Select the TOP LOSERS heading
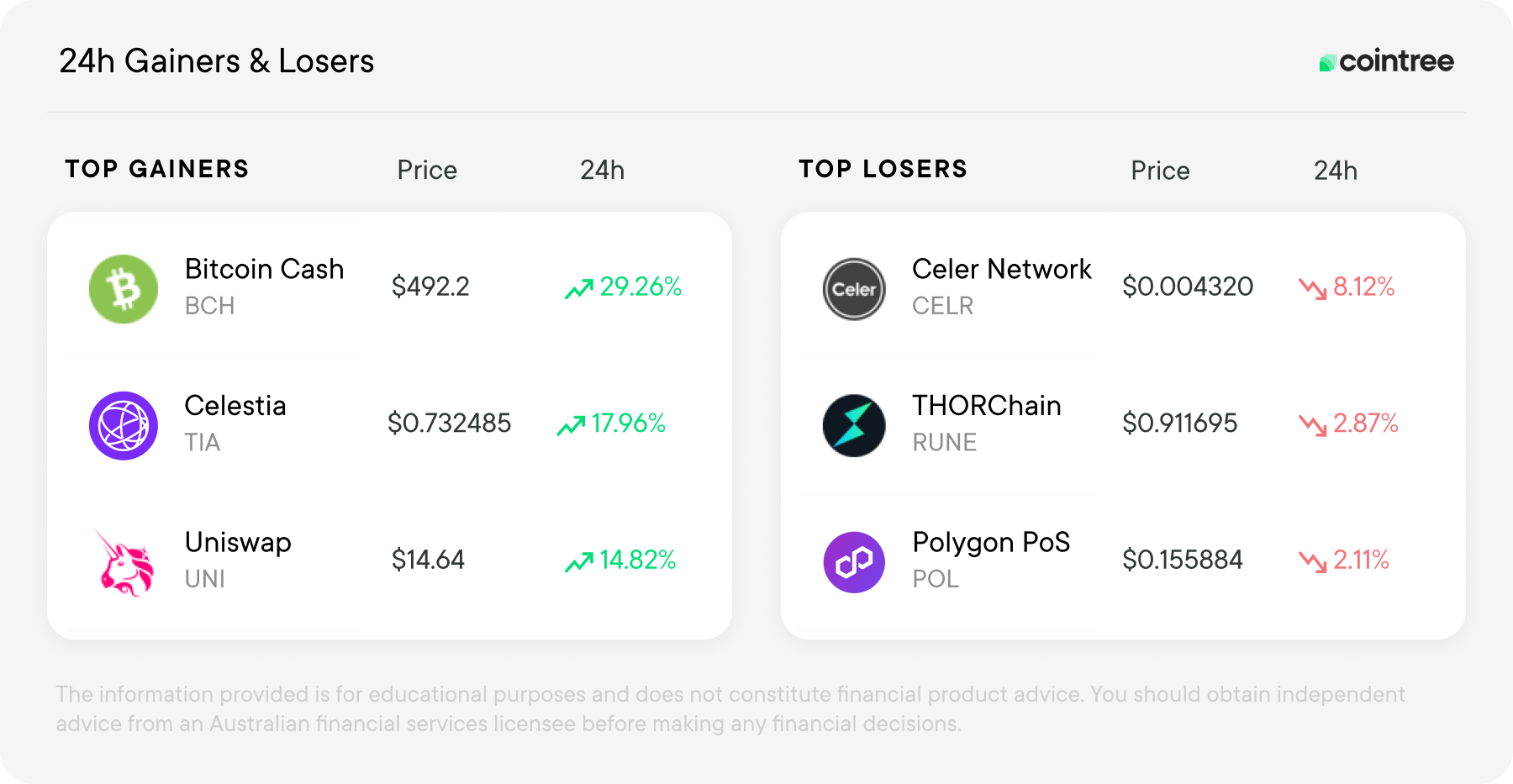The height and width of the screenshot is (784, 1513). pyautogui.click(x=883, y=169)
